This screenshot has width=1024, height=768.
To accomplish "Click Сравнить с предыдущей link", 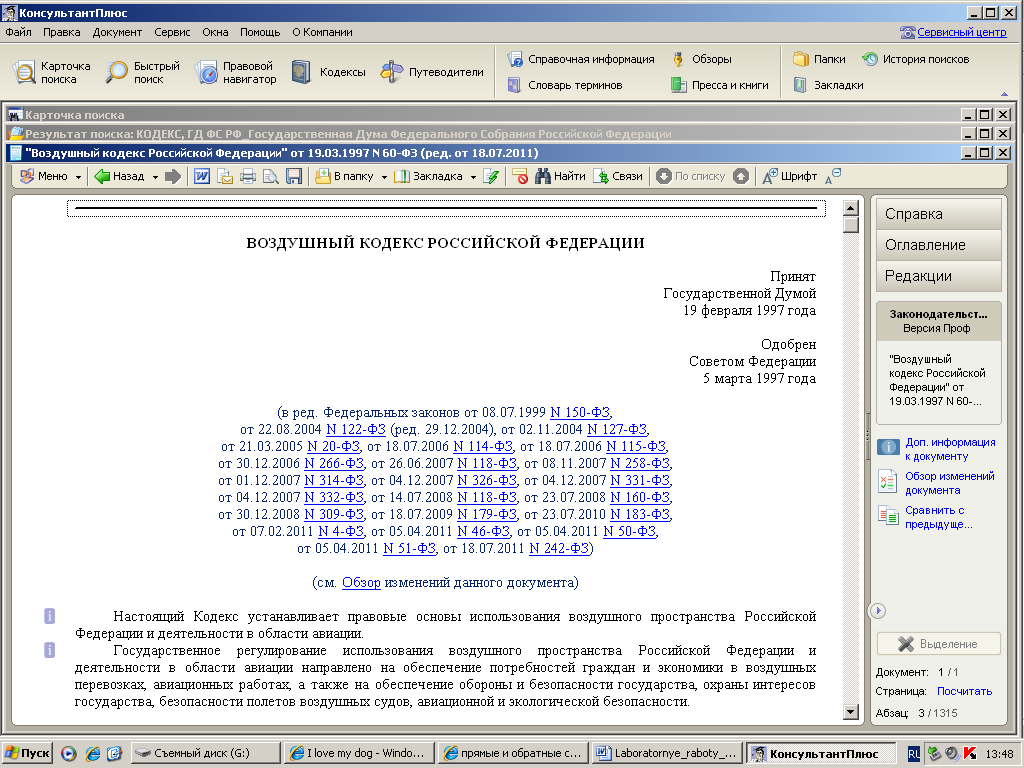I will point(938,517).
